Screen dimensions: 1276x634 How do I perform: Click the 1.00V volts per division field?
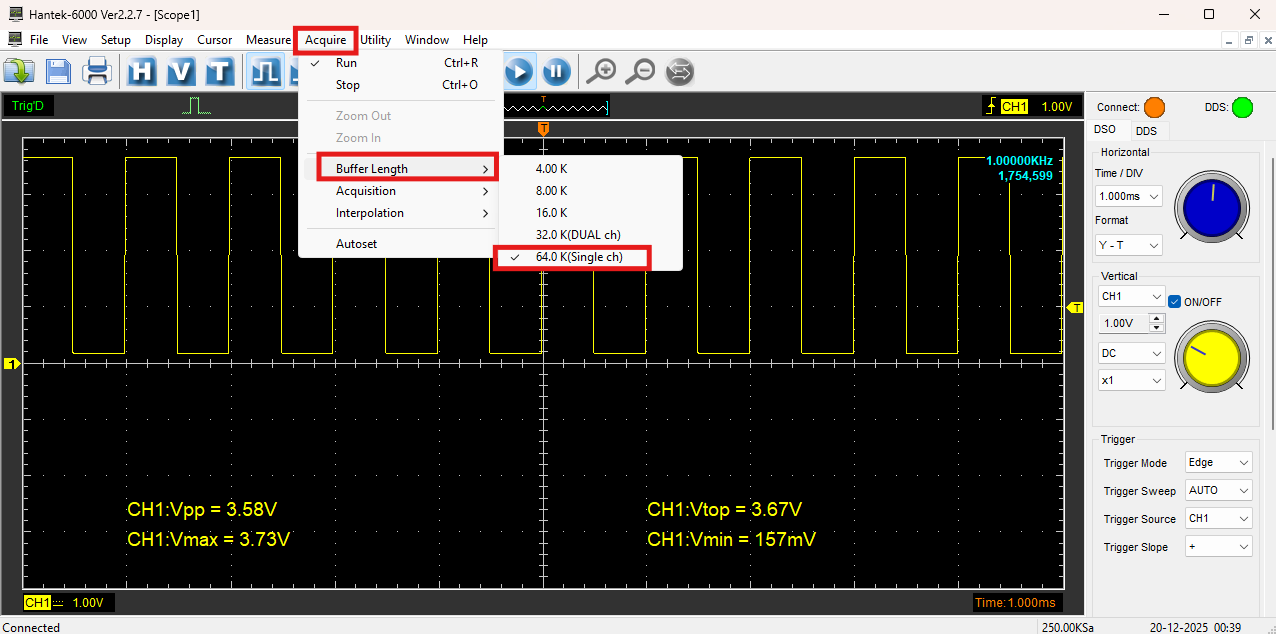point(1124,323)
